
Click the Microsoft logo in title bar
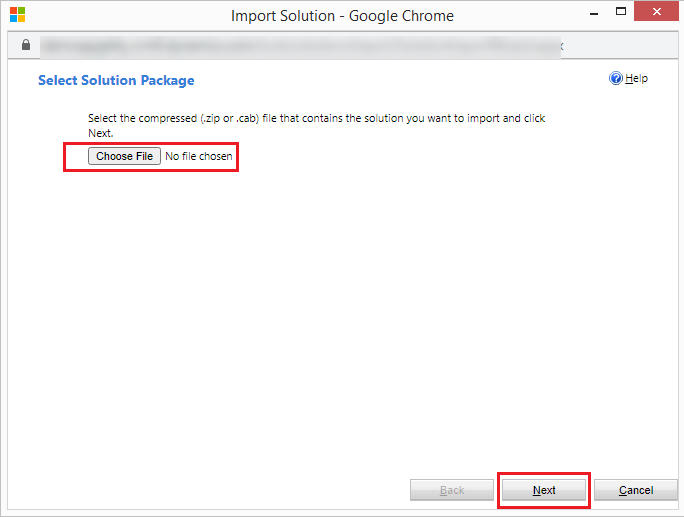(x=17, y=15)
